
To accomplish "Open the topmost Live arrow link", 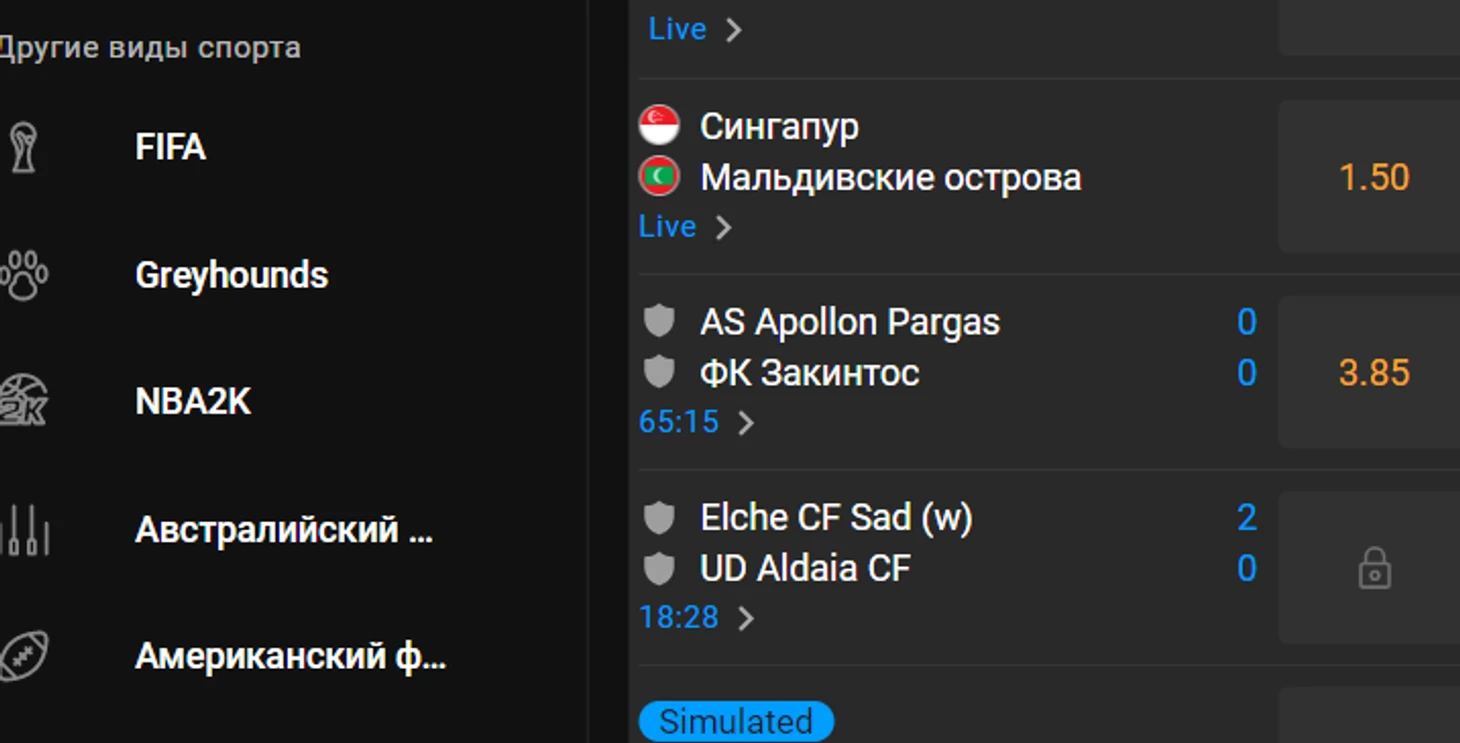I will coord(733,30).
